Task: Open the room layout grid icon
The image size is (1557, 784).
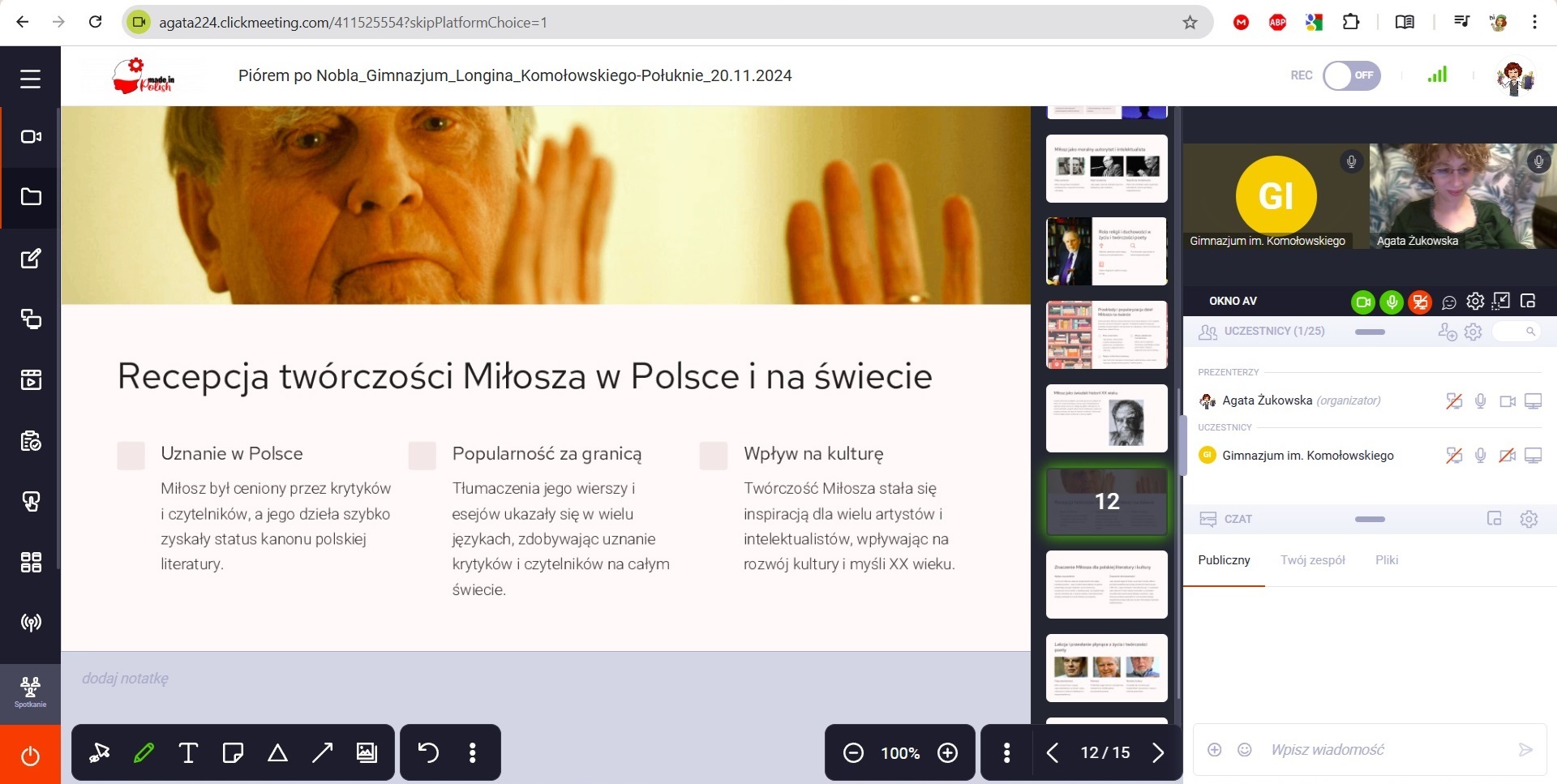Action: [31, 562]
